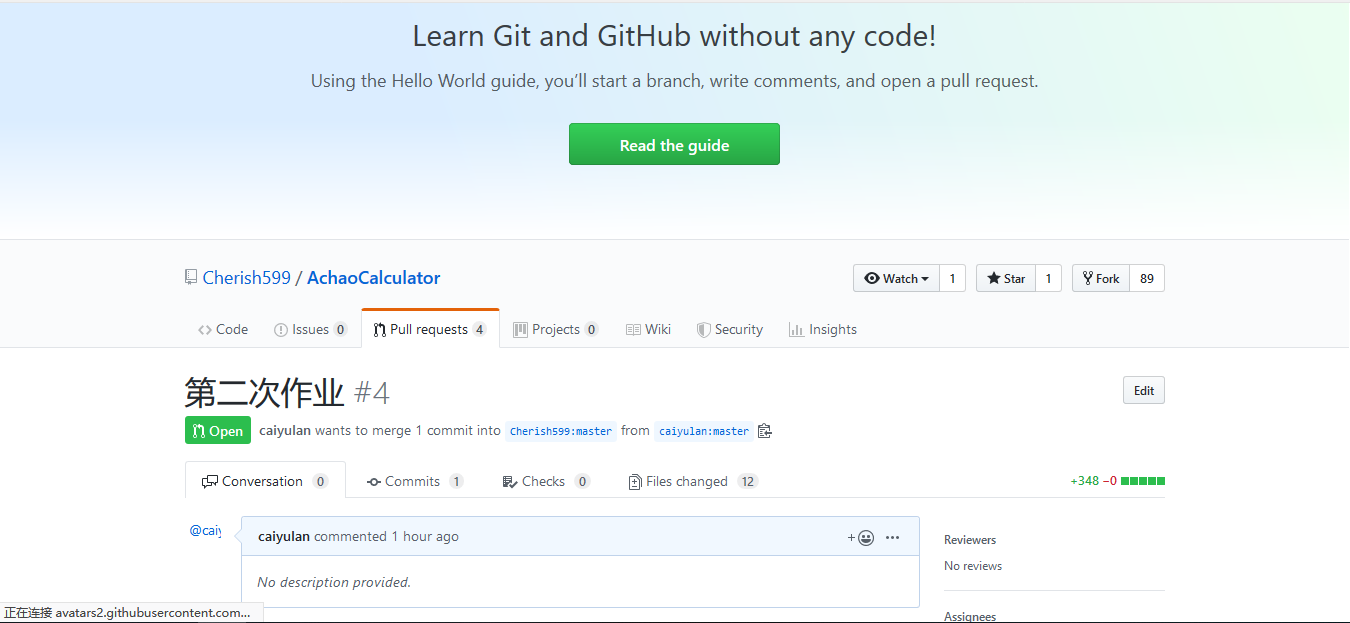Open the caiyulan author link in merge line
Screen dimensions: 1350x623
click(x=285, y=430)
